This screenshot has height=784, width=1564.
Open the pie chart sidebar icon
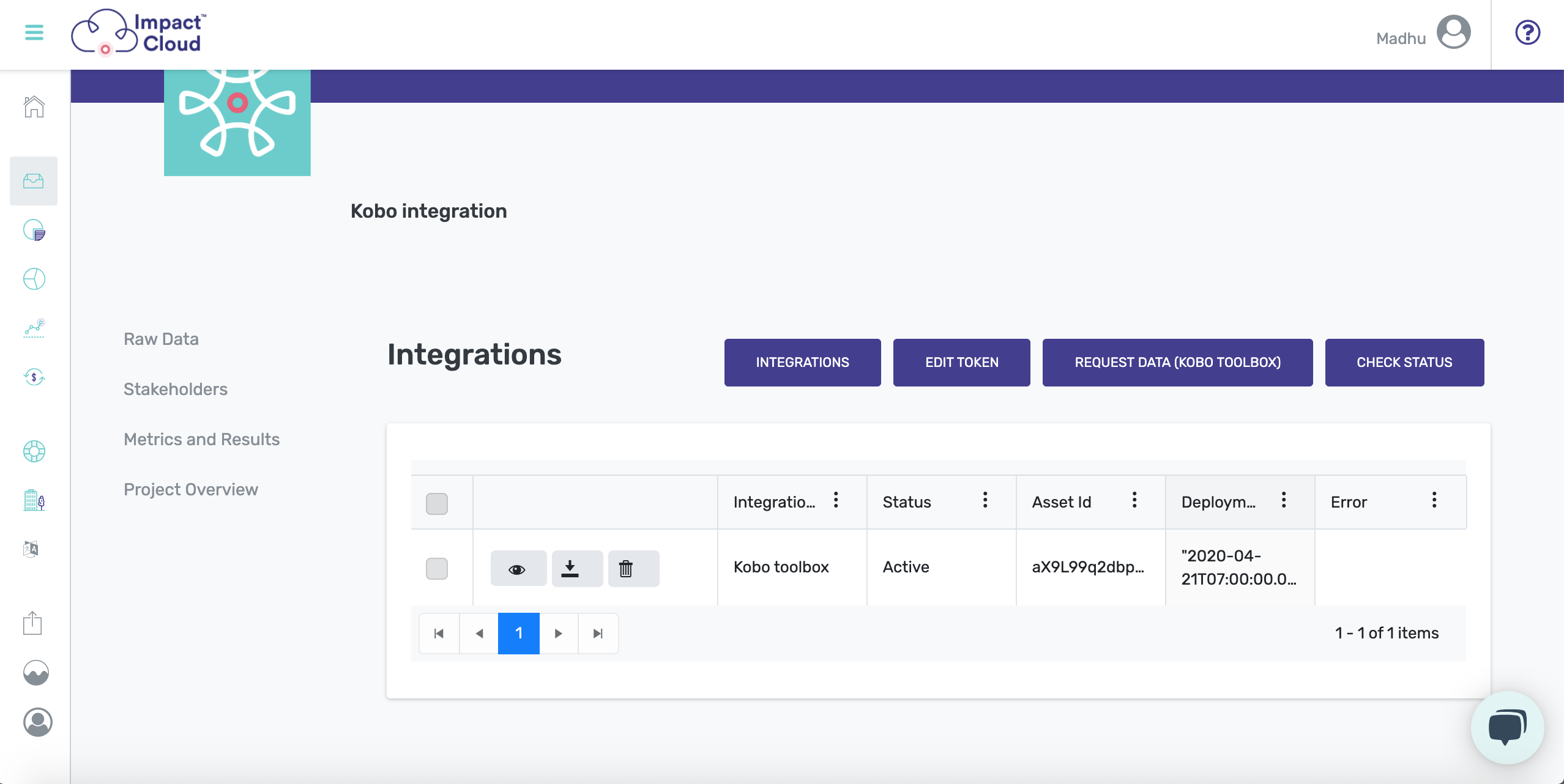(x=34, y=279)
